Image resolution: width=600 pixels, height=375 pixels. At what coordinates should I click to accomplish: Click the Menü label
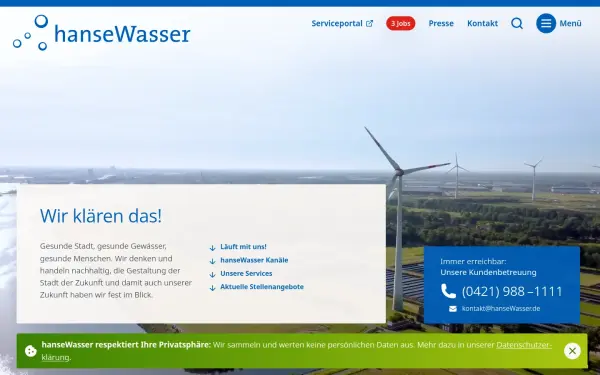coord(570,23)
